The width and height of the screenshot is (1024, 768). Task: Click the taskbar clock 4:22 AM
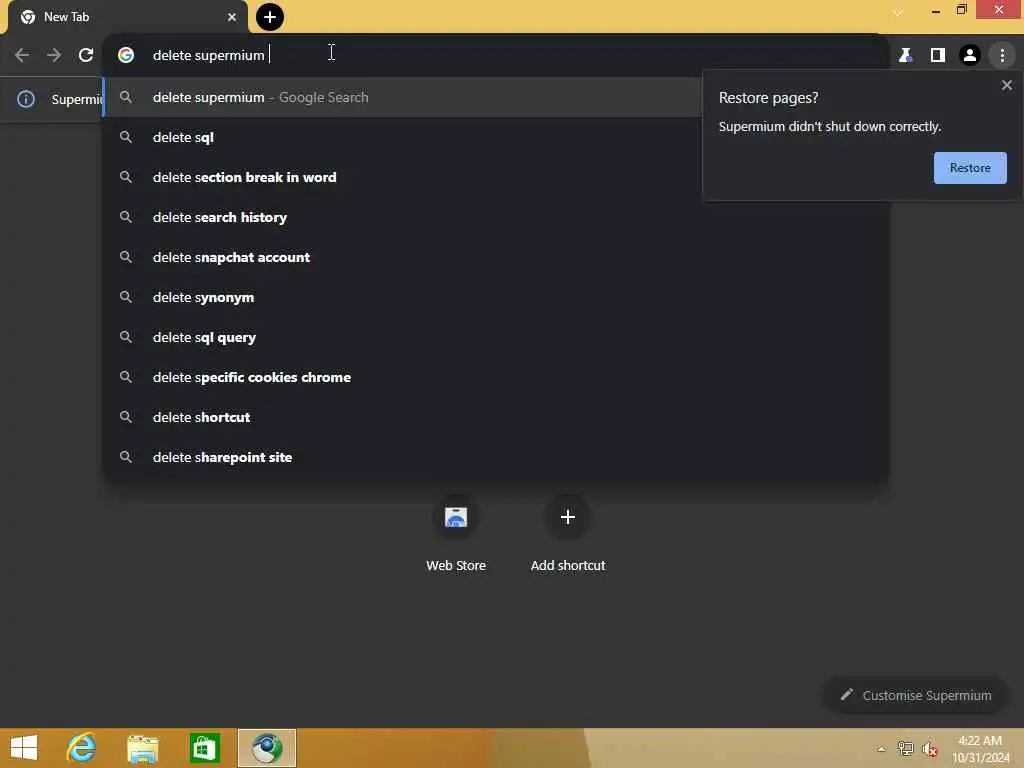coord(981,749)
